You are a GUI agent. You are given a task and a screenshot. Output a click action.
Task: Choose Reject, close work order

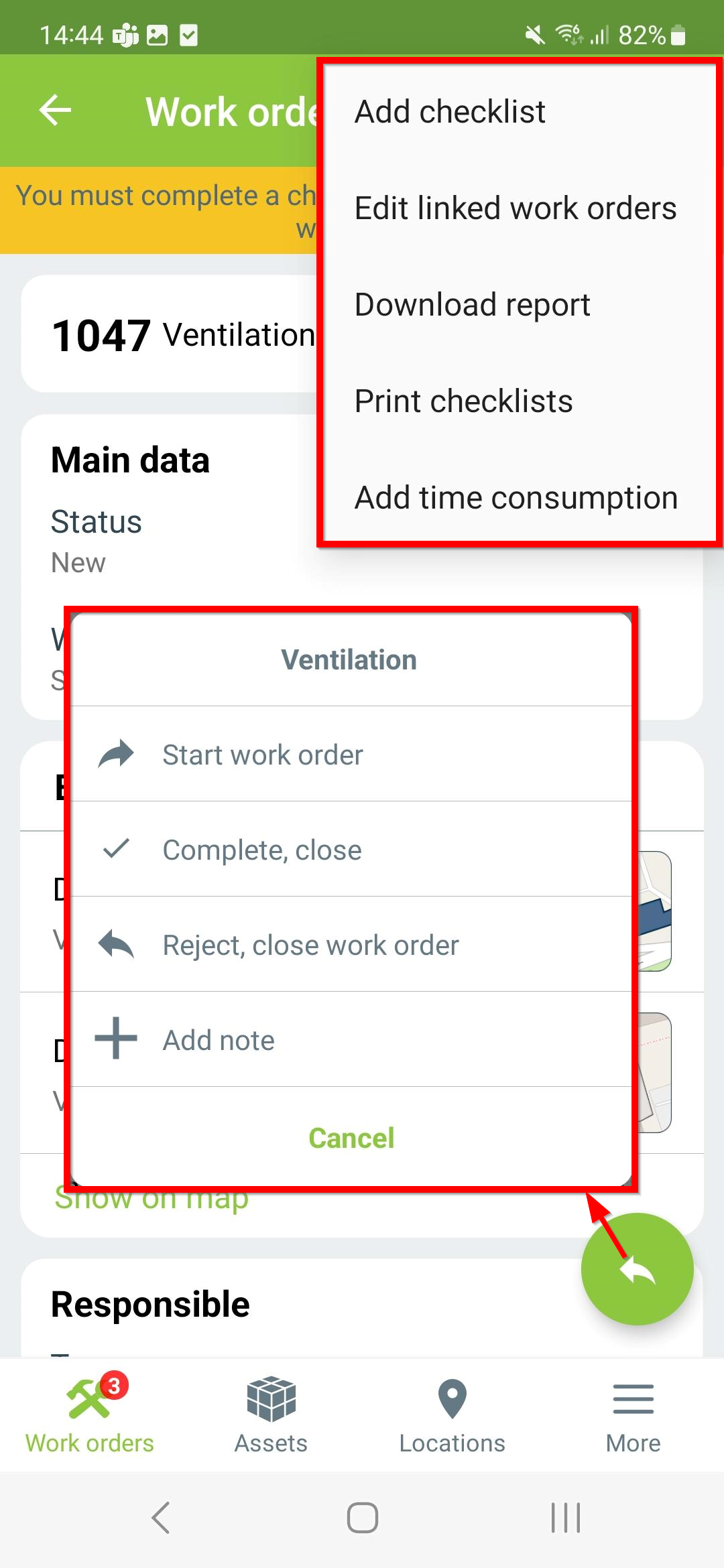tap(351, 945)
